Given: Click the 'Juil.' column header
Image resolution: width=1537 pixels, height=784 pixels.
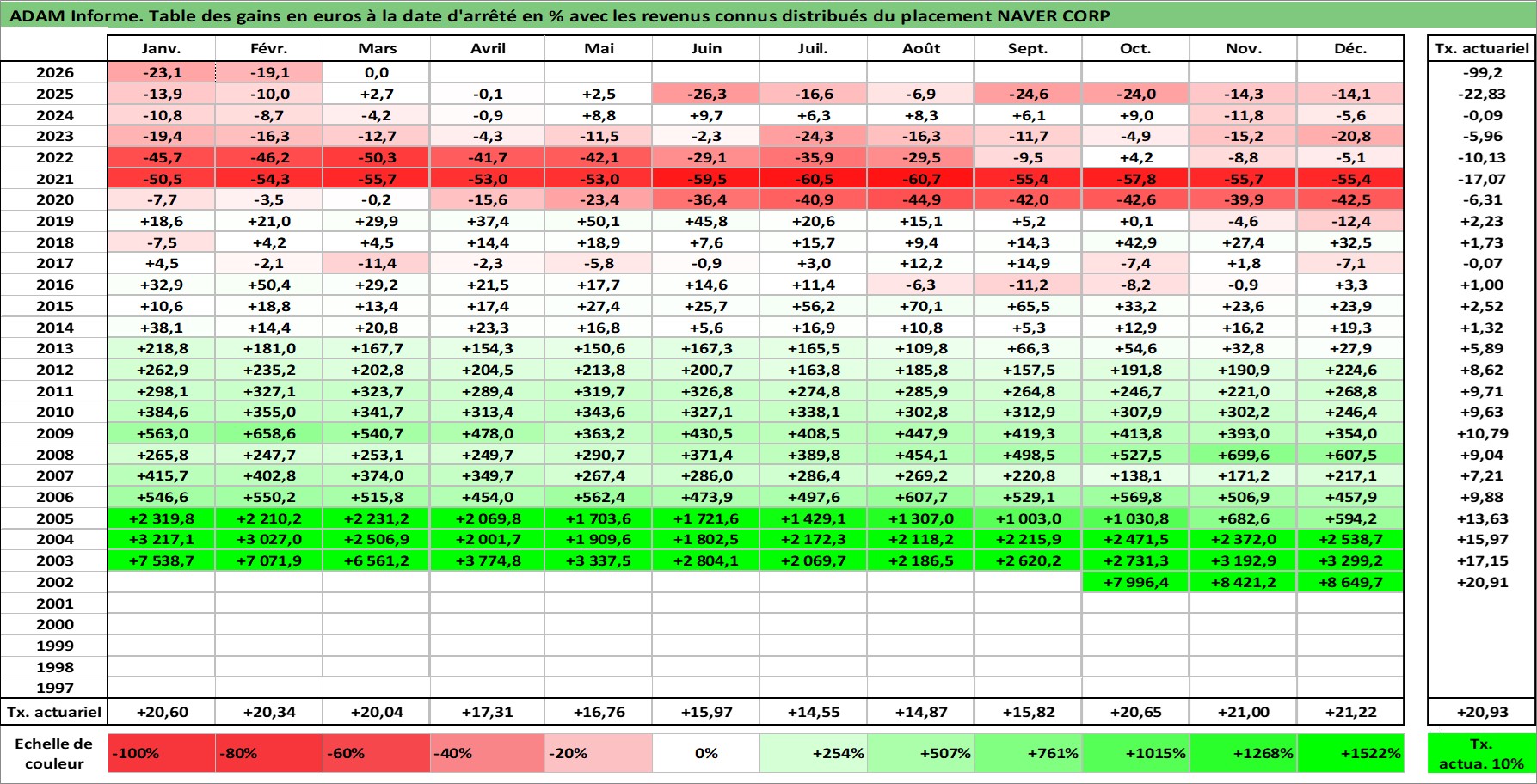Looking at the screenshot, I should (814, 49).
